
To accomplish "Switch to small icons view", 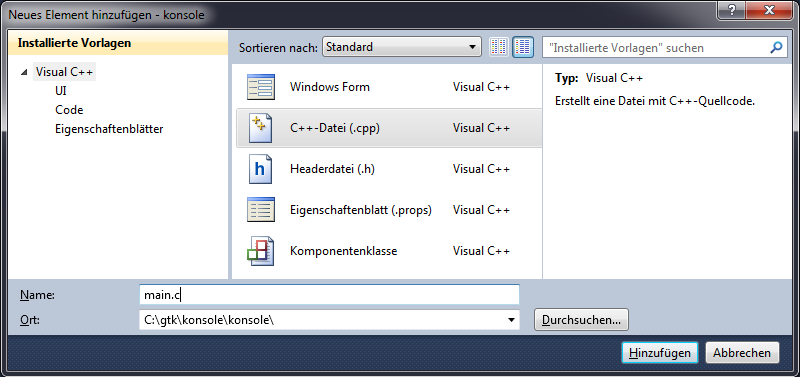I will 499,47.
